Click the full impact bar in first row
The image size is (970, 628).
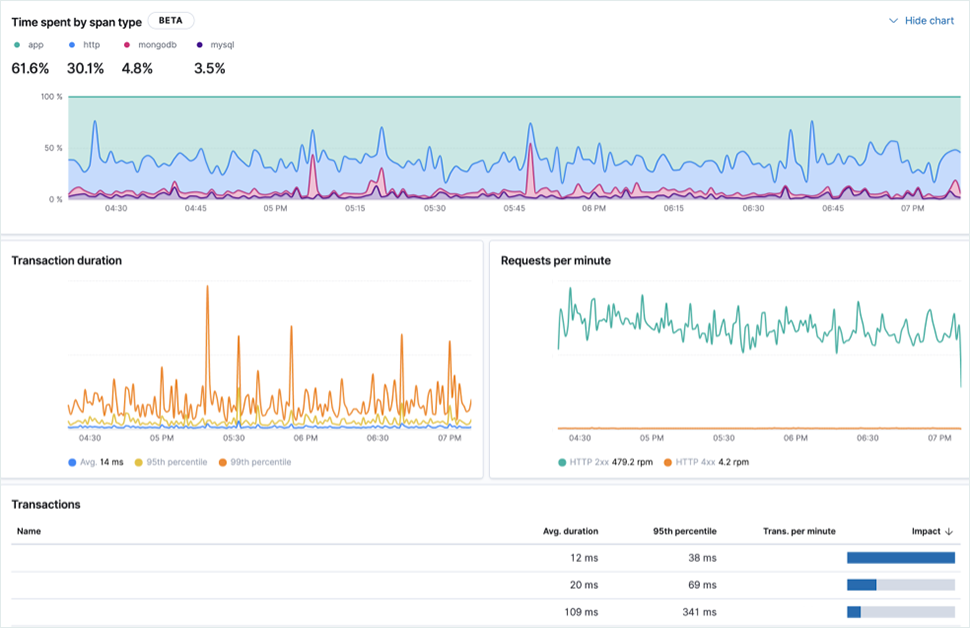pyautogui.click(x=900, y=558)
